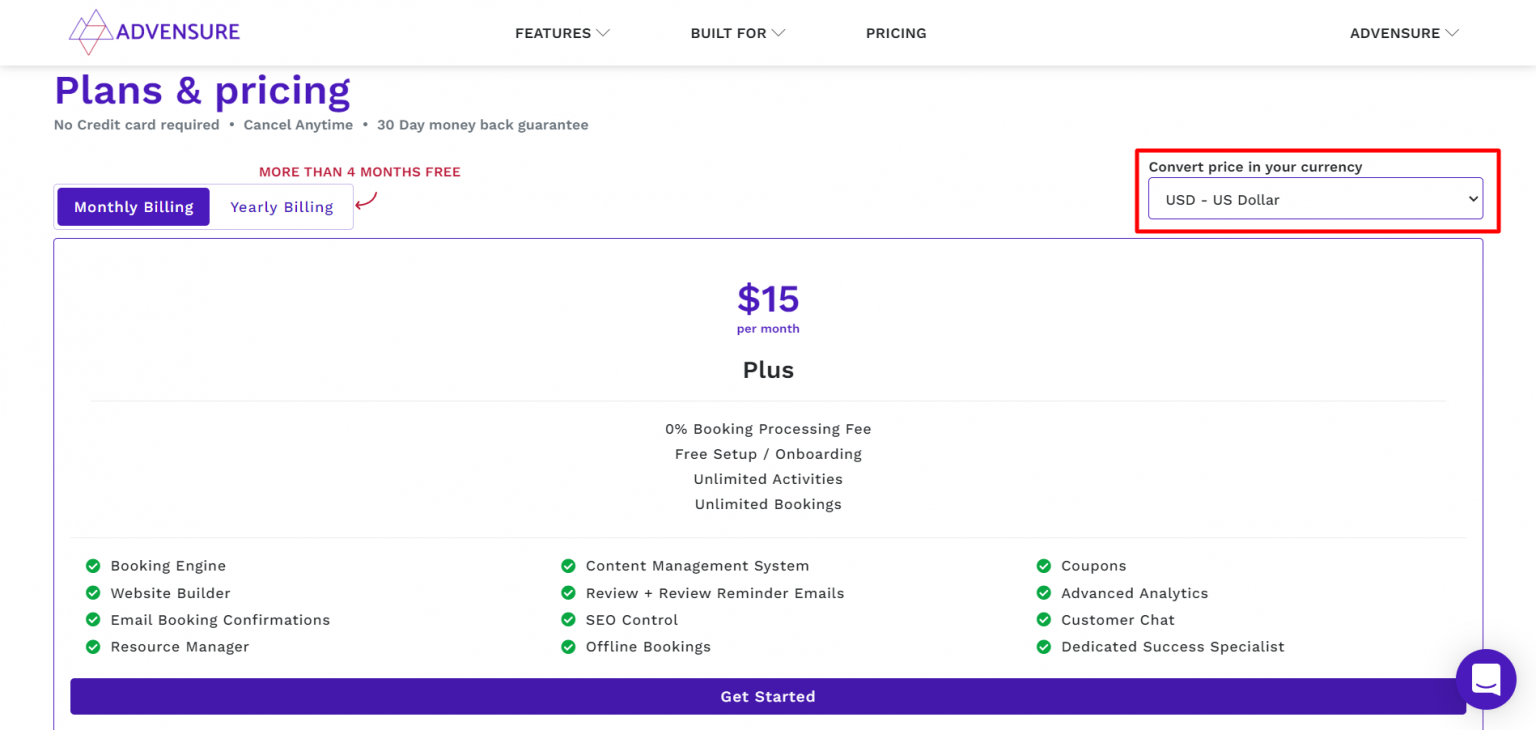1536x730 pixels.
Task: Click the Dedicated Success Specialist checkmark icon
Action: pos(1044,647)
